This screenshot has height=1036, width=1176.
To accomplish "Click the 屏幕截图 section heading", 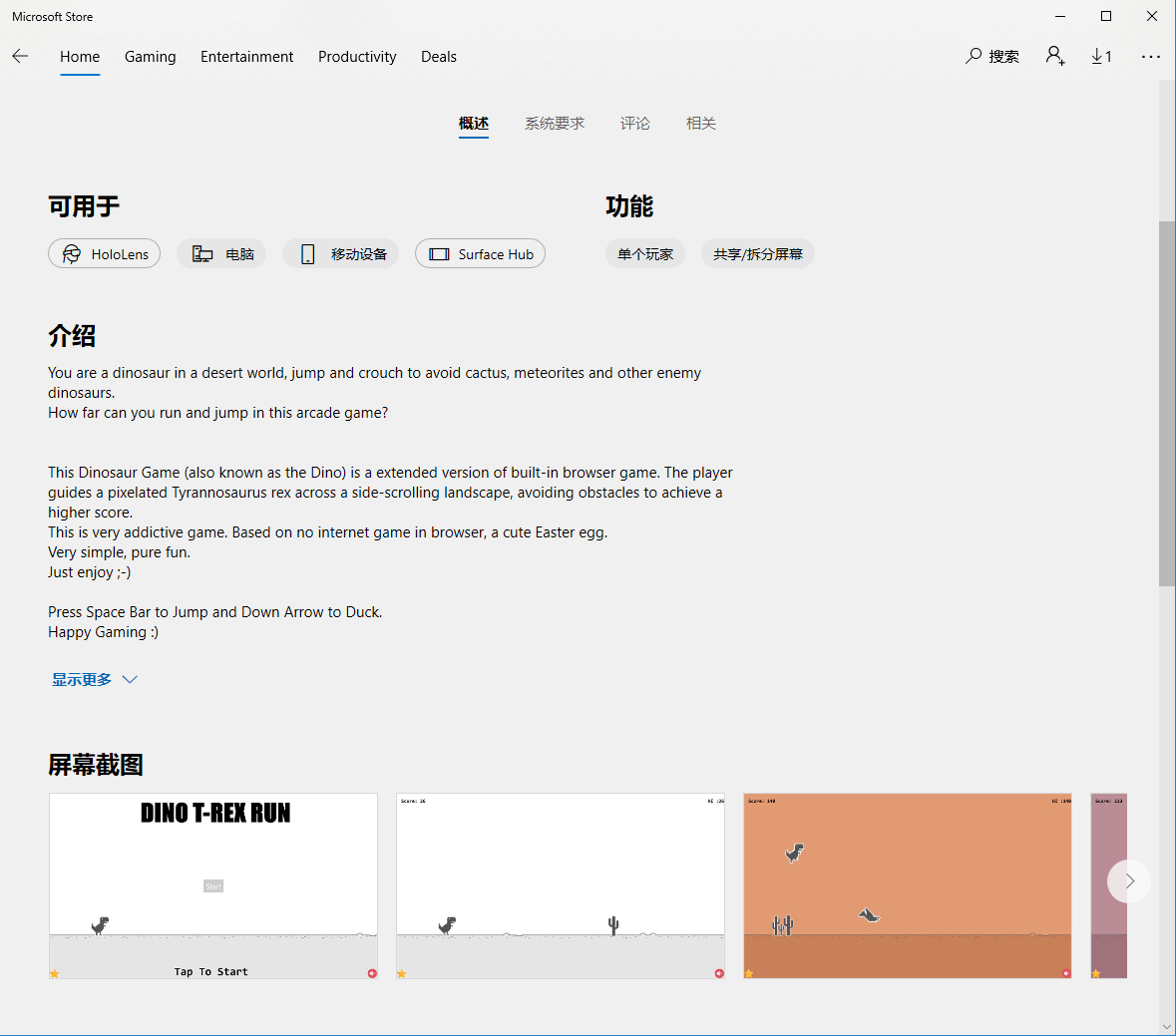I will [95, 764].
